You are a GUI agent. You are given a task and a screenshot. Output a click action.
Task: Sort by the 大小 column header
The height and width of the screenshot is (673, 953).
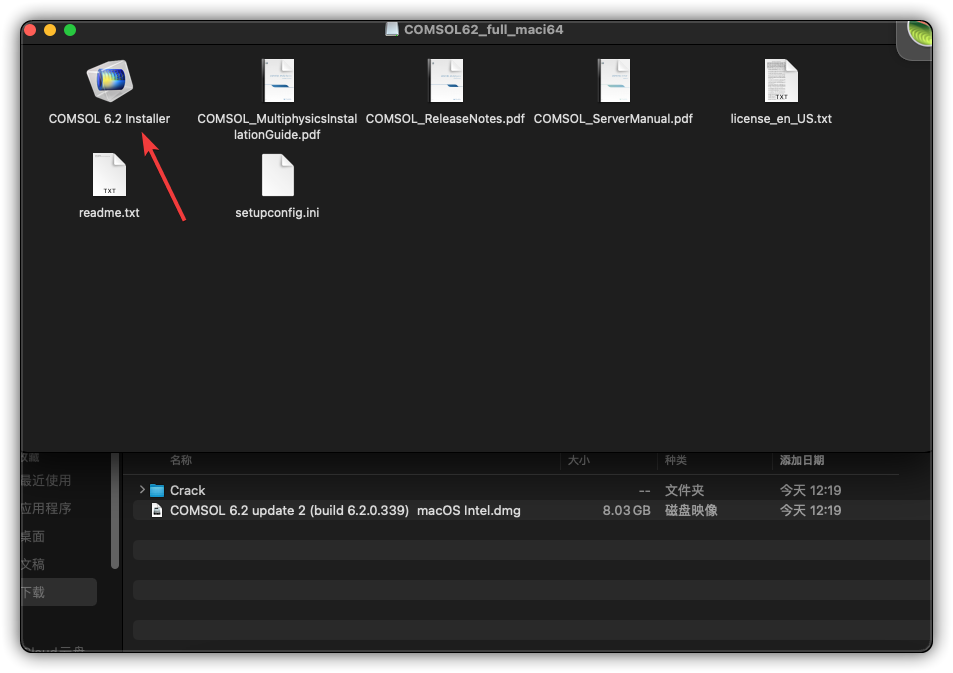pos(579,460)
